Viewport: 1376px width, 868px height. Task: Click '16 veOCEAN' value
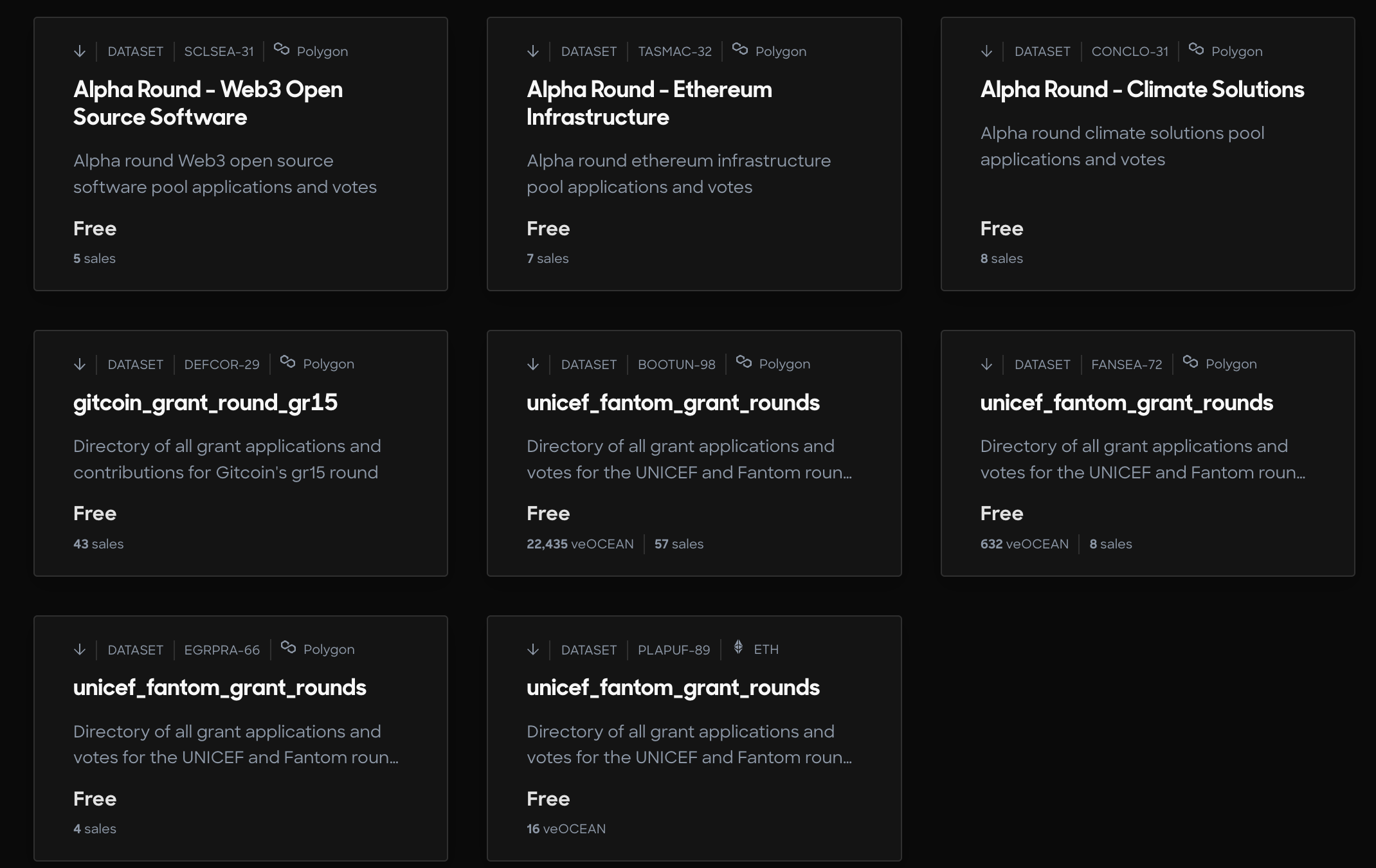566,829
